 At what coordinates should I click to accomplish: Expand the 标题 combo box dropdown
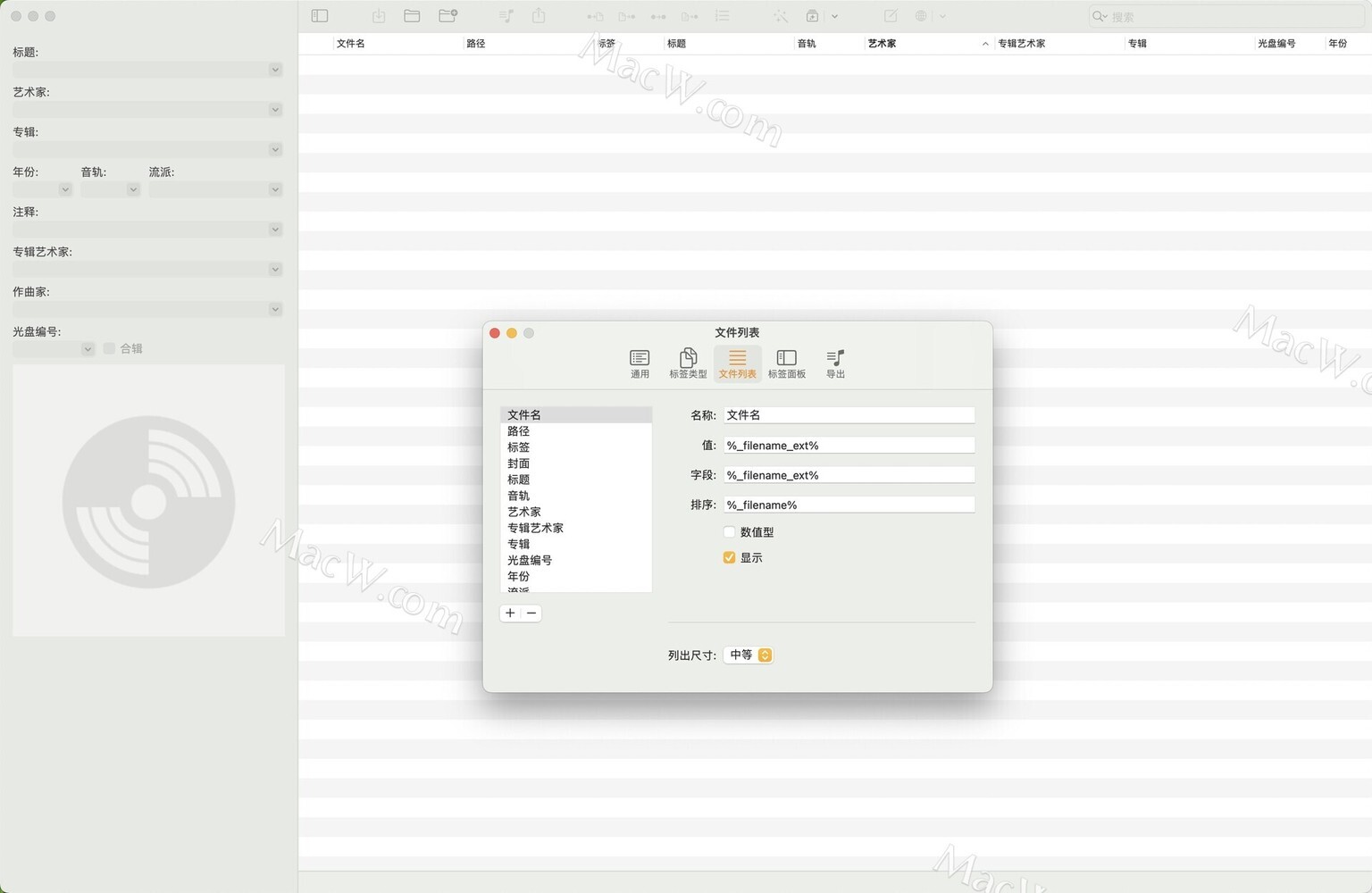[x=275, y=70]
